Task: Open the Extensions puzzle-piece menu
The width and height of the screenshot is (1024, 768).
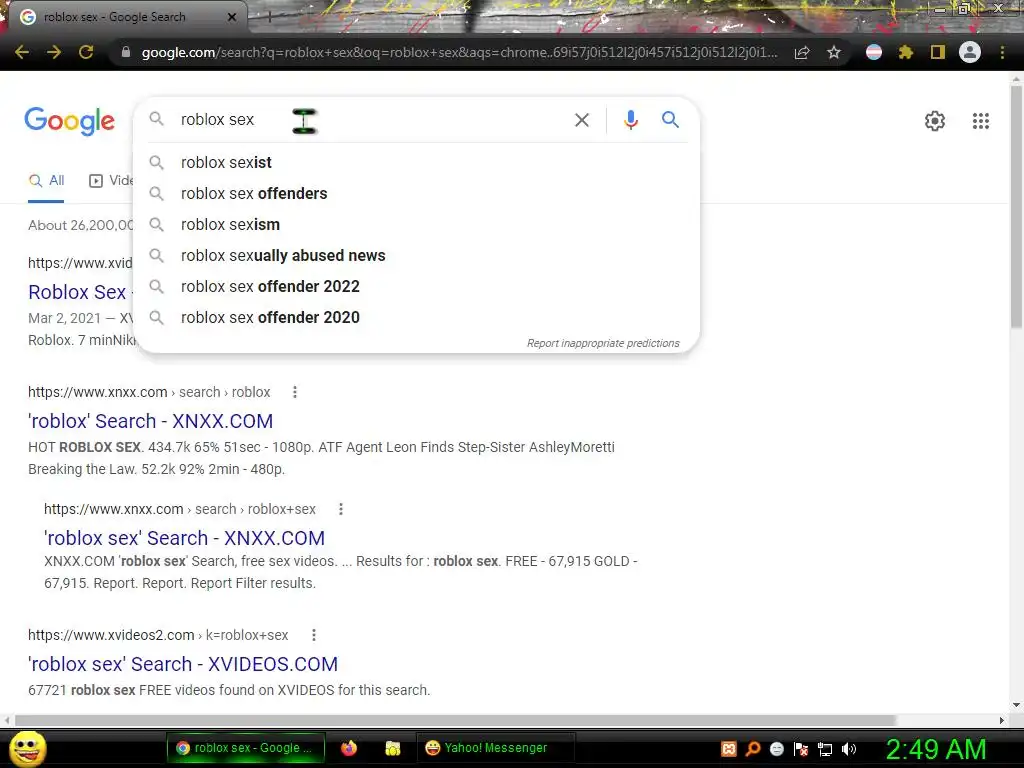Action: click(x=905, y=52)
